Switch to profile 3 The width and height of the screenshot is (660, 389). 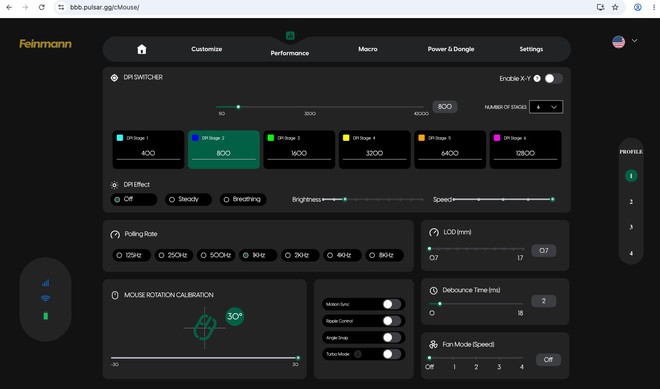pyautogui.click(x=631, y=227)
